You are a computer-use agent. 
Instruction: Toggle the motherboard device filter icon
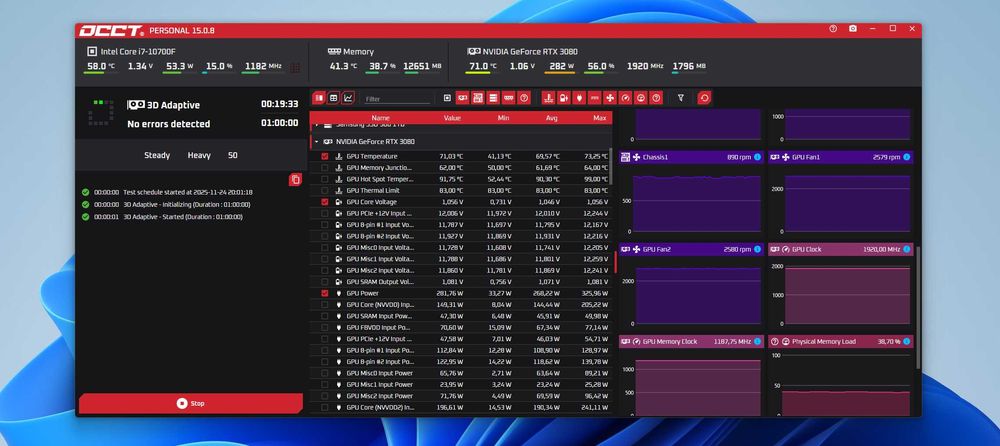[x=478, y=98]
